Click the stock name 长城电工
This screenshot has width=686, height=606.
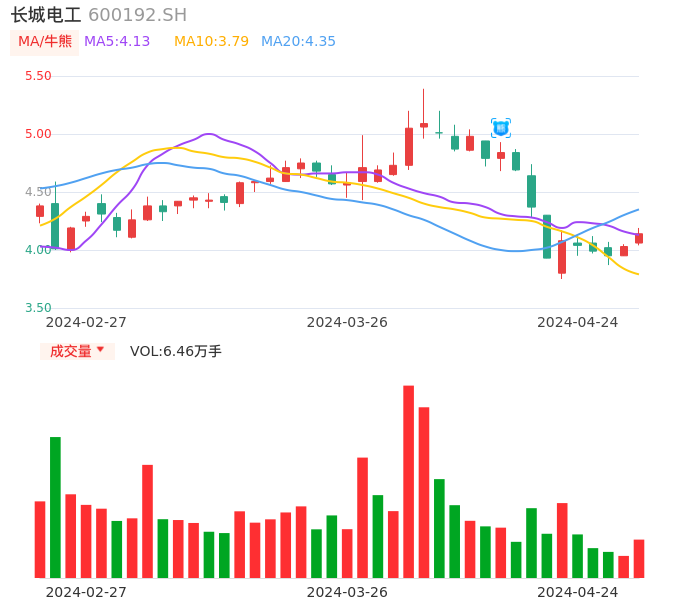point(46,15)
